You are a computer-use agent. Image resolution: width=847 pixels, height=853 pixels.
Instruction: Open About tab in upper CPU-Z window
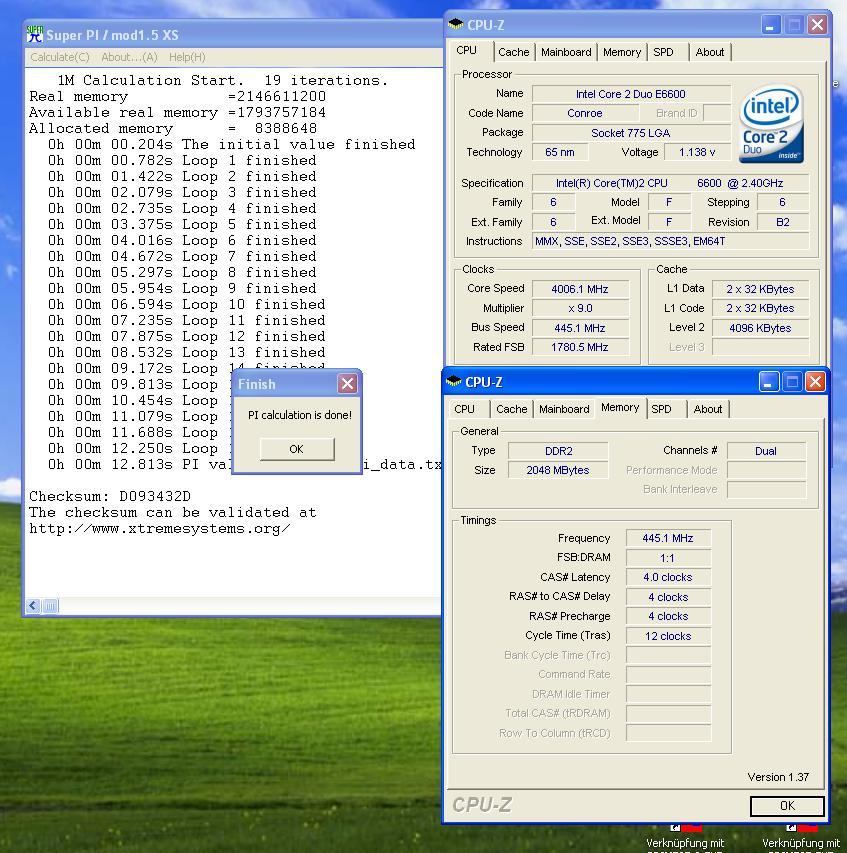[x=709, y=52]
